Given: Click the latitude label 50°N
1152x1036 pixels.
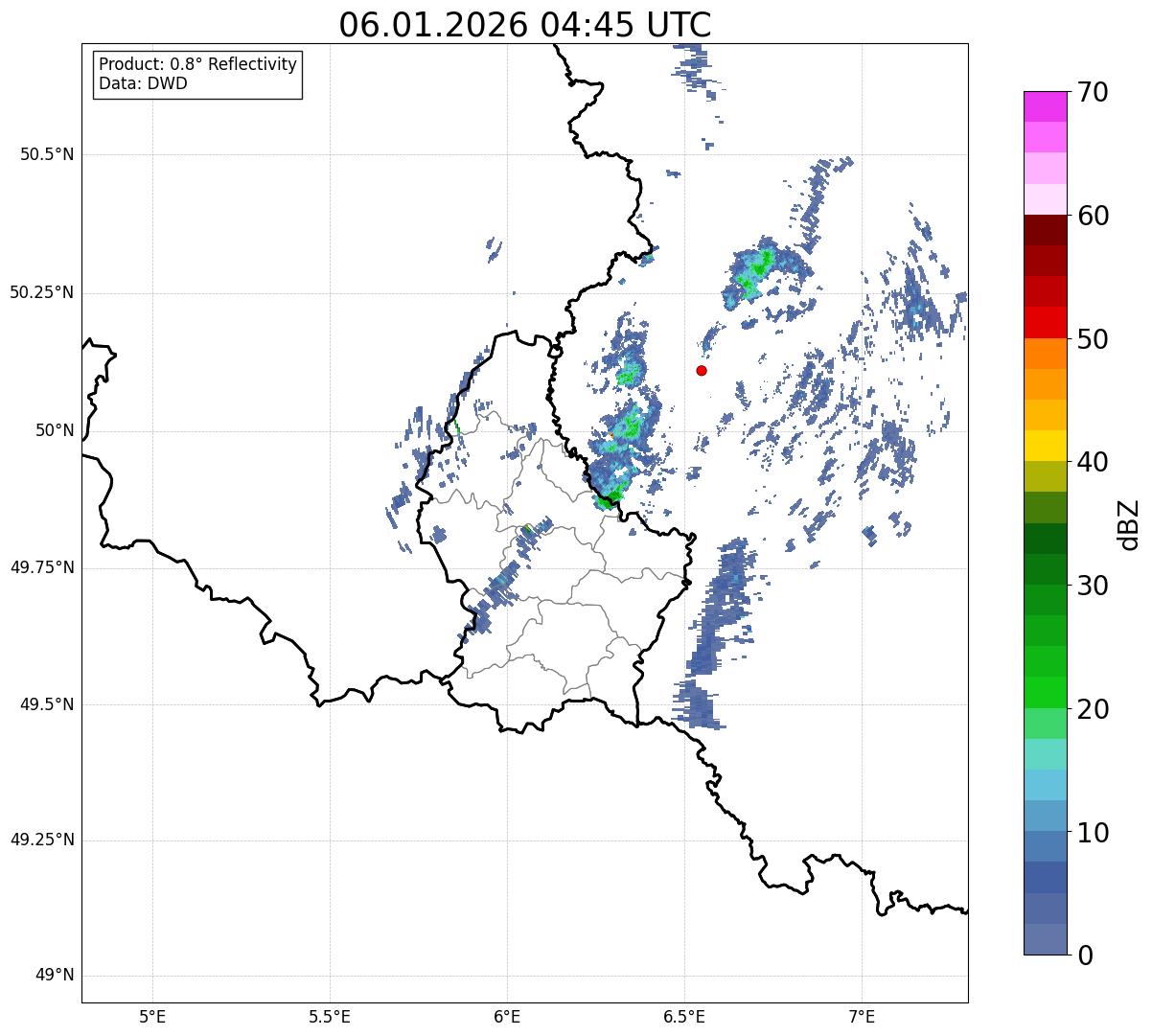Looking at the screenshot, I should pos(55,431).
